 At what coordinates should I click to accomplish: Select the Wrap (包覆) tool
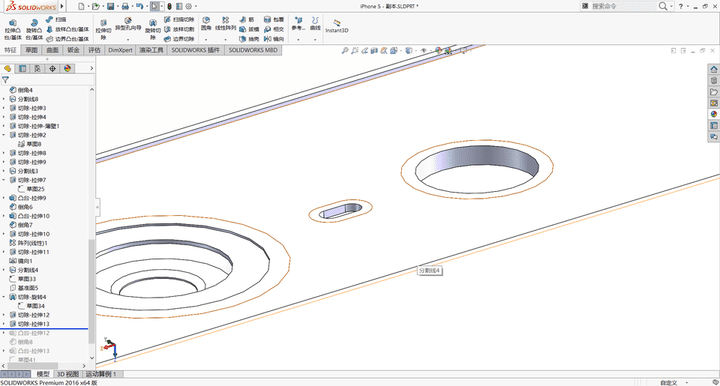[274, 19]
